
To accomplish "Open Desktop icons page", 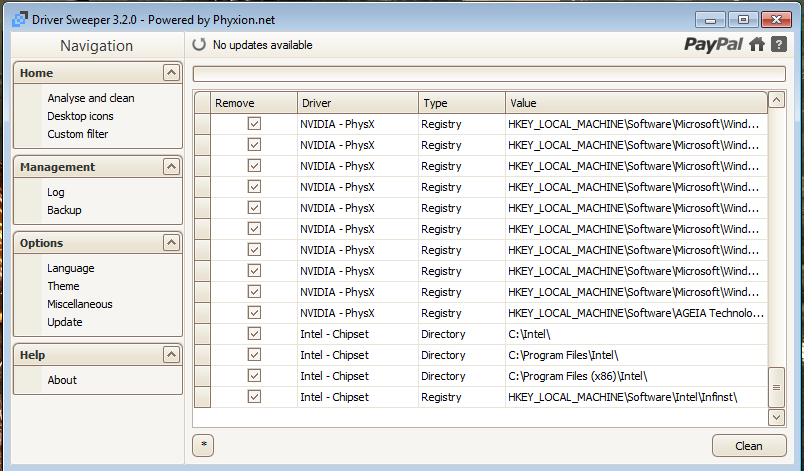I will click(81, 116).
